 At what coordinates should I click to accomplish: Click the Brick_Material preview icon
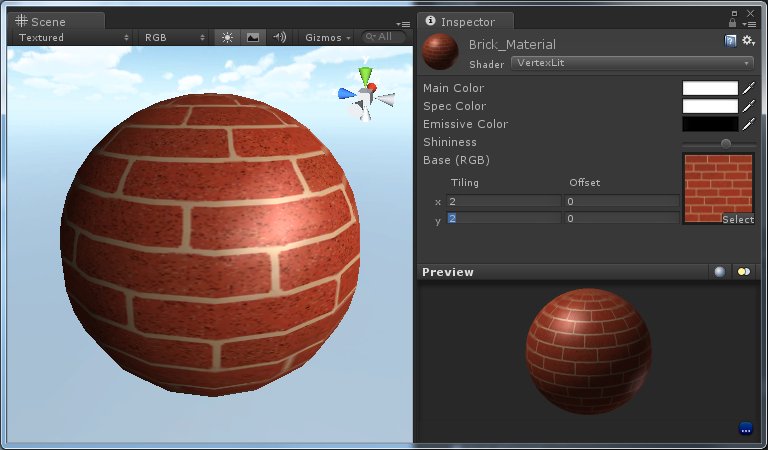click(440, 51)
